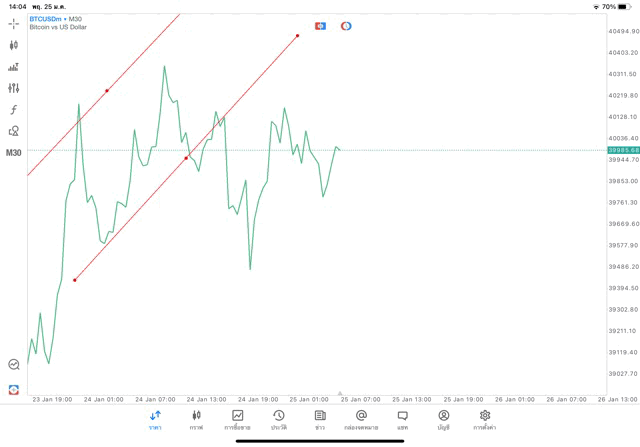Toggle the red square trade panel icon

320,26
